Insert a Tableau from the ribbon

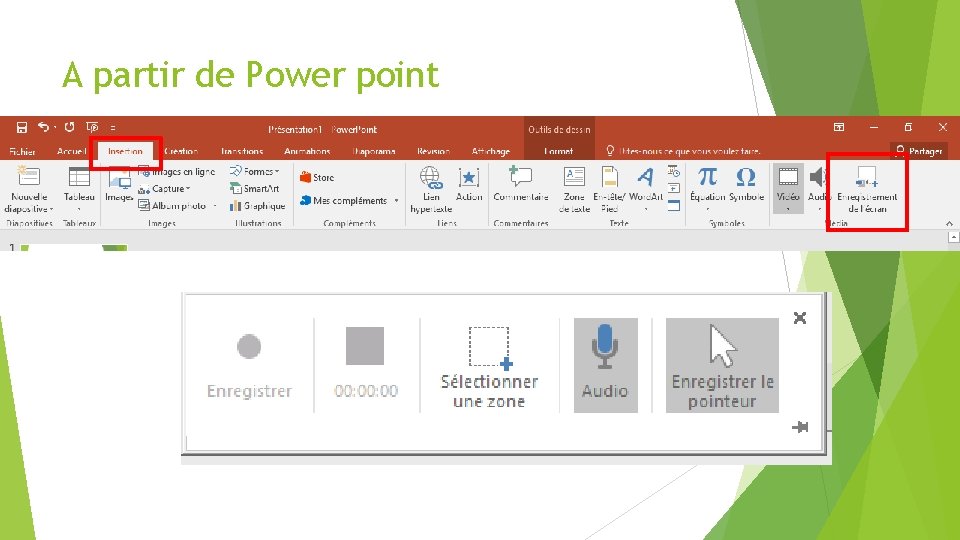click(x=79, y=189)
